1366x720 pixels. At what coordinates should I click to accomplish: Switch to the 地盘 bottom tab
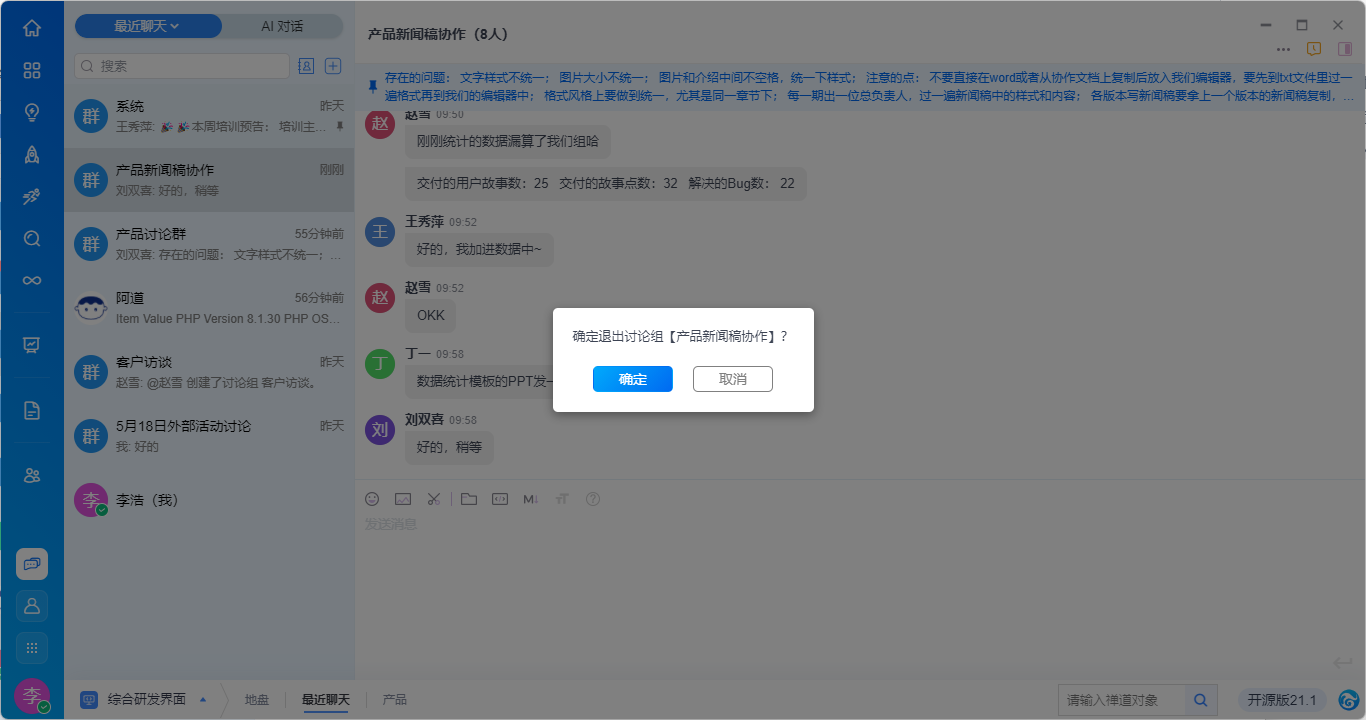pyautogui.click(x=257, y=700)
